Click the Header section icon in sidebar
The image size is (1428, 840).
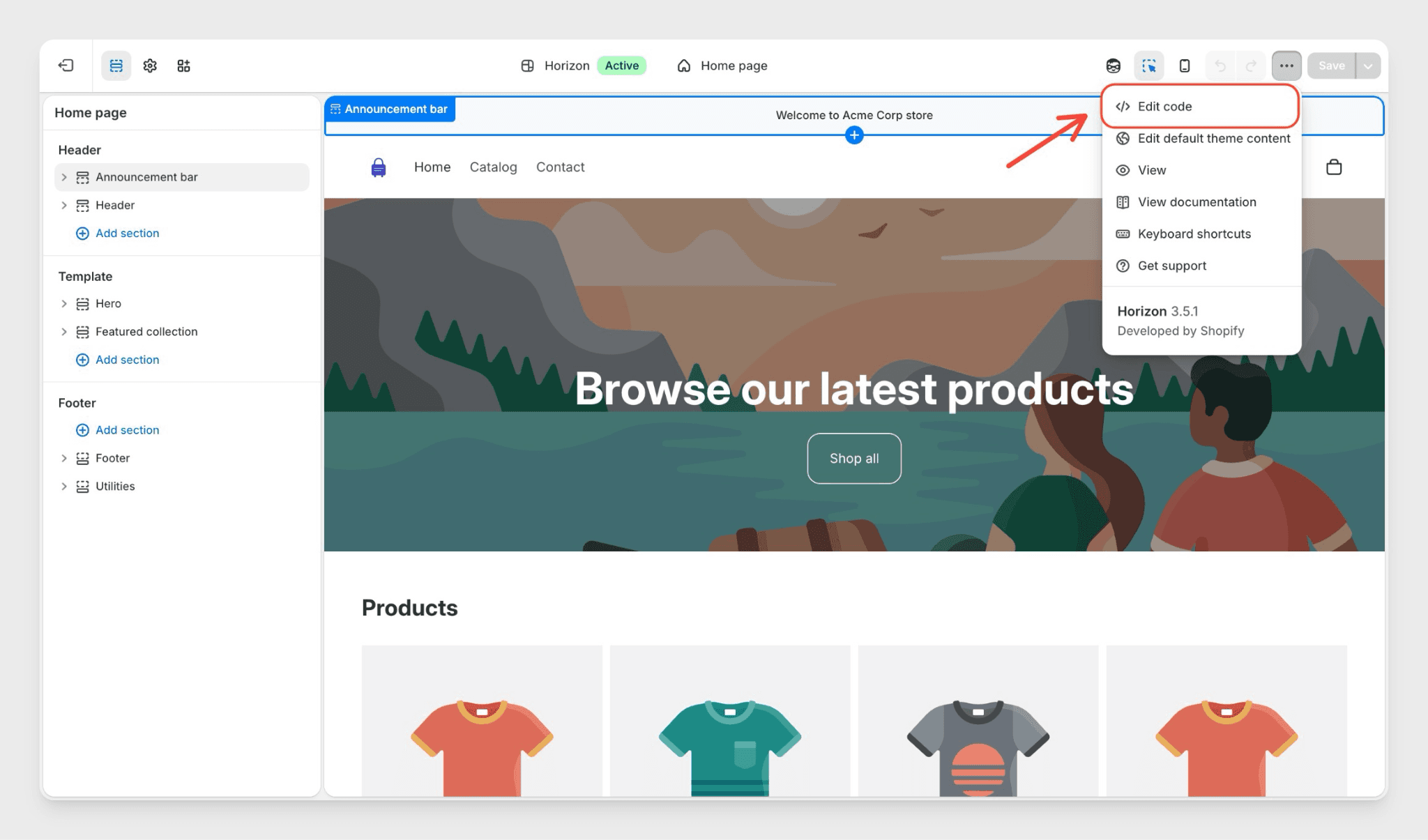tap(82, 205)
